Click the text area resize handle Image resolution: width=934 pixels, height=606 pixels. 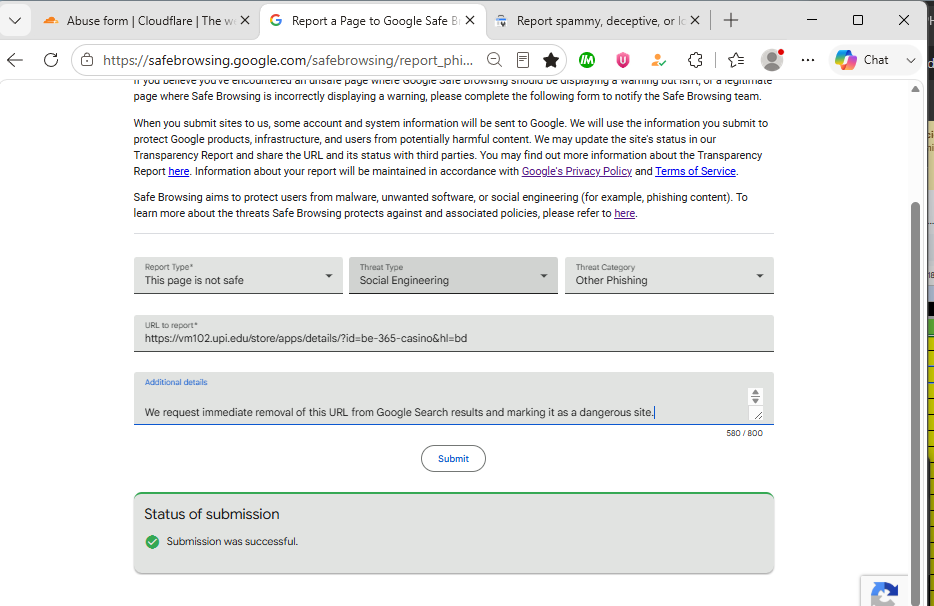tap(757, 414)
